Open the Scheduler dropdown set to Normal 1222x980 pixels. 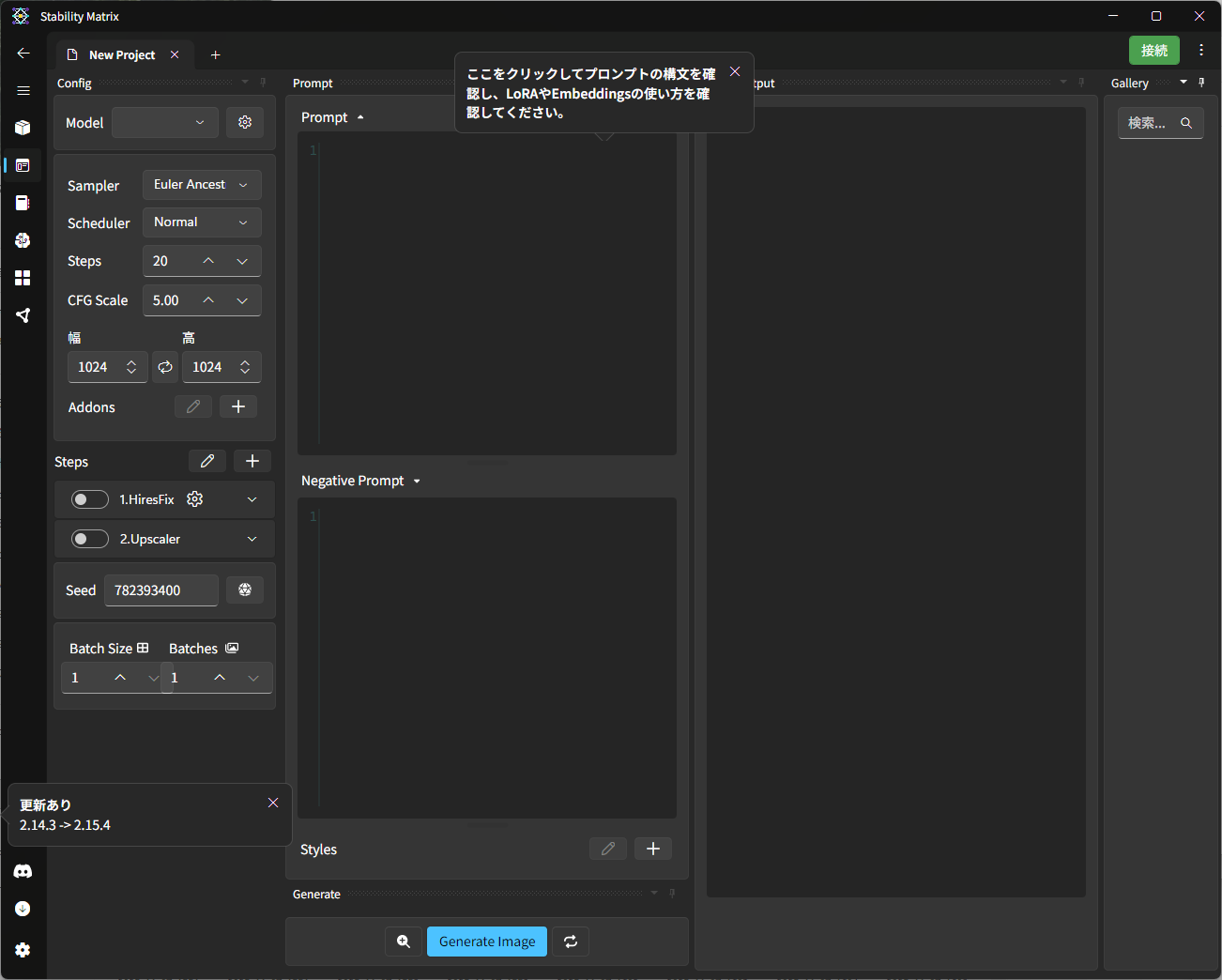click(x=202, y=222)
